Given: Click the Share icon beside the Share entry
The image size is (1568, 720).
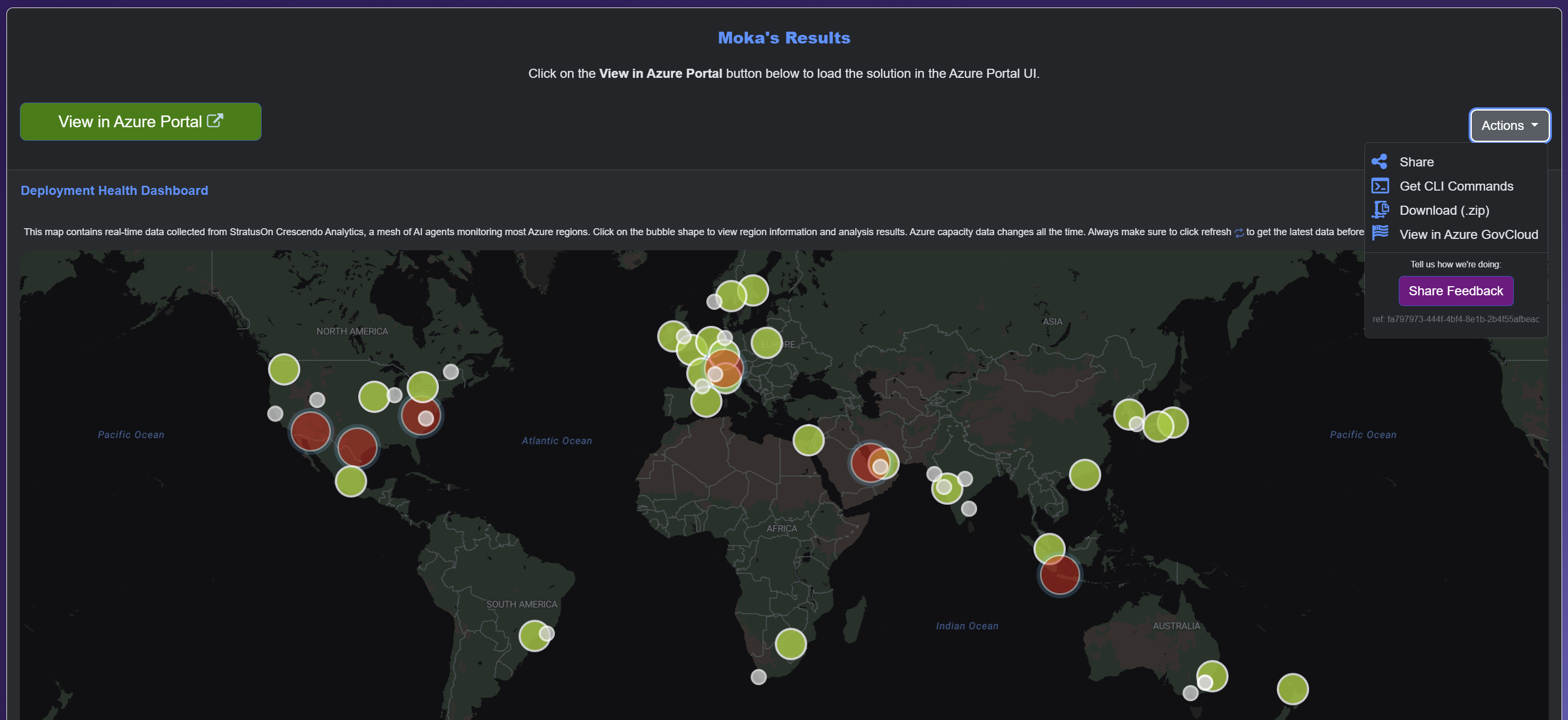Looking at the screenshot, I should click(1380, 161).
